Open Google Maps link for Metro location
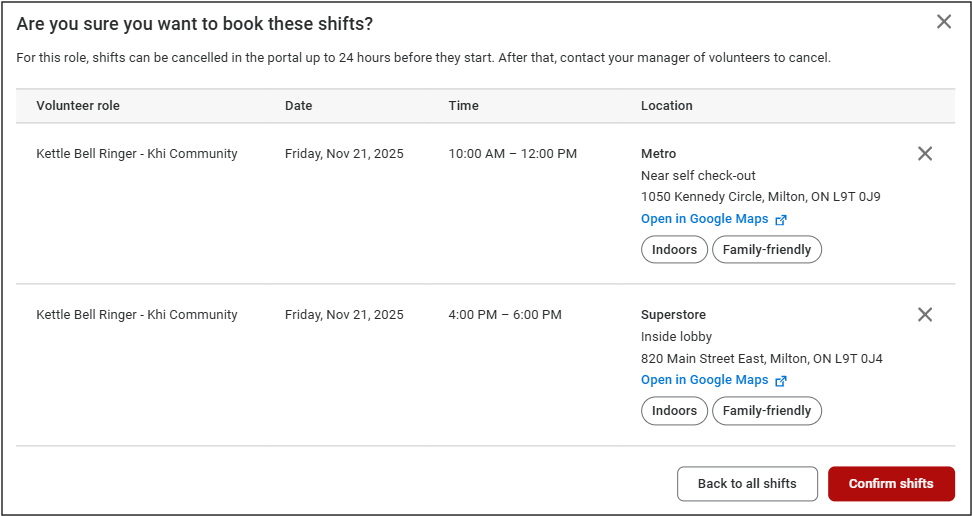 click(704, 219)
